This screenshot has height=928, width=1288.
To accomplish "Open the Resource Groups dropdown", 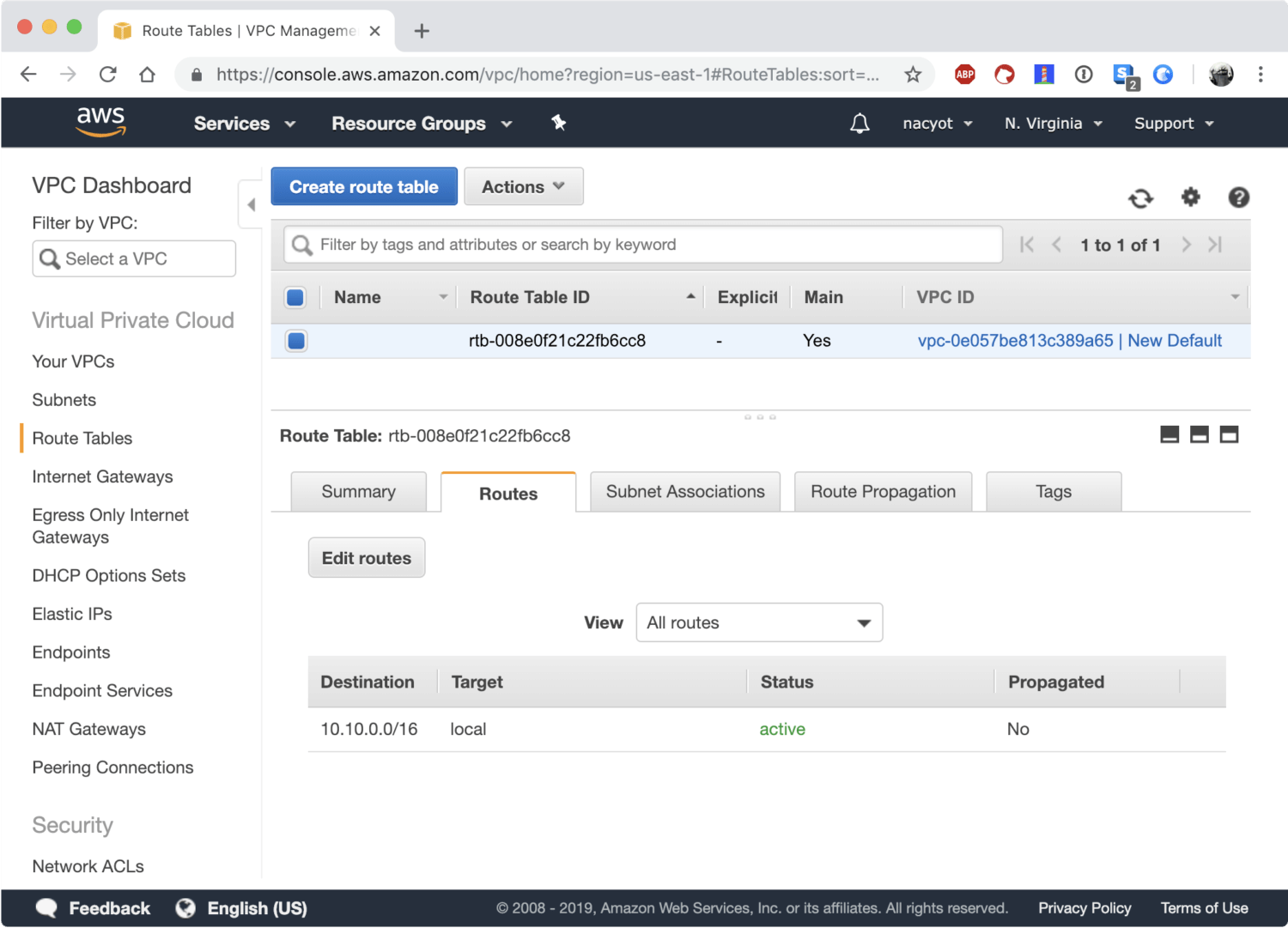I will [x=422, y=124].
